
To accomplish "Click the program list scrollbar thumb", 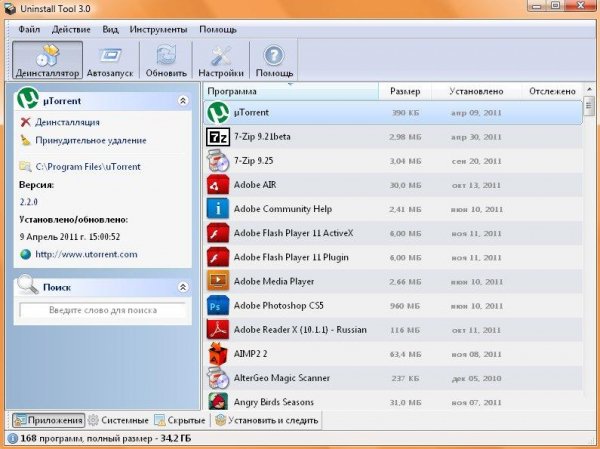I will pyautogui.click(x=589, y=106).
